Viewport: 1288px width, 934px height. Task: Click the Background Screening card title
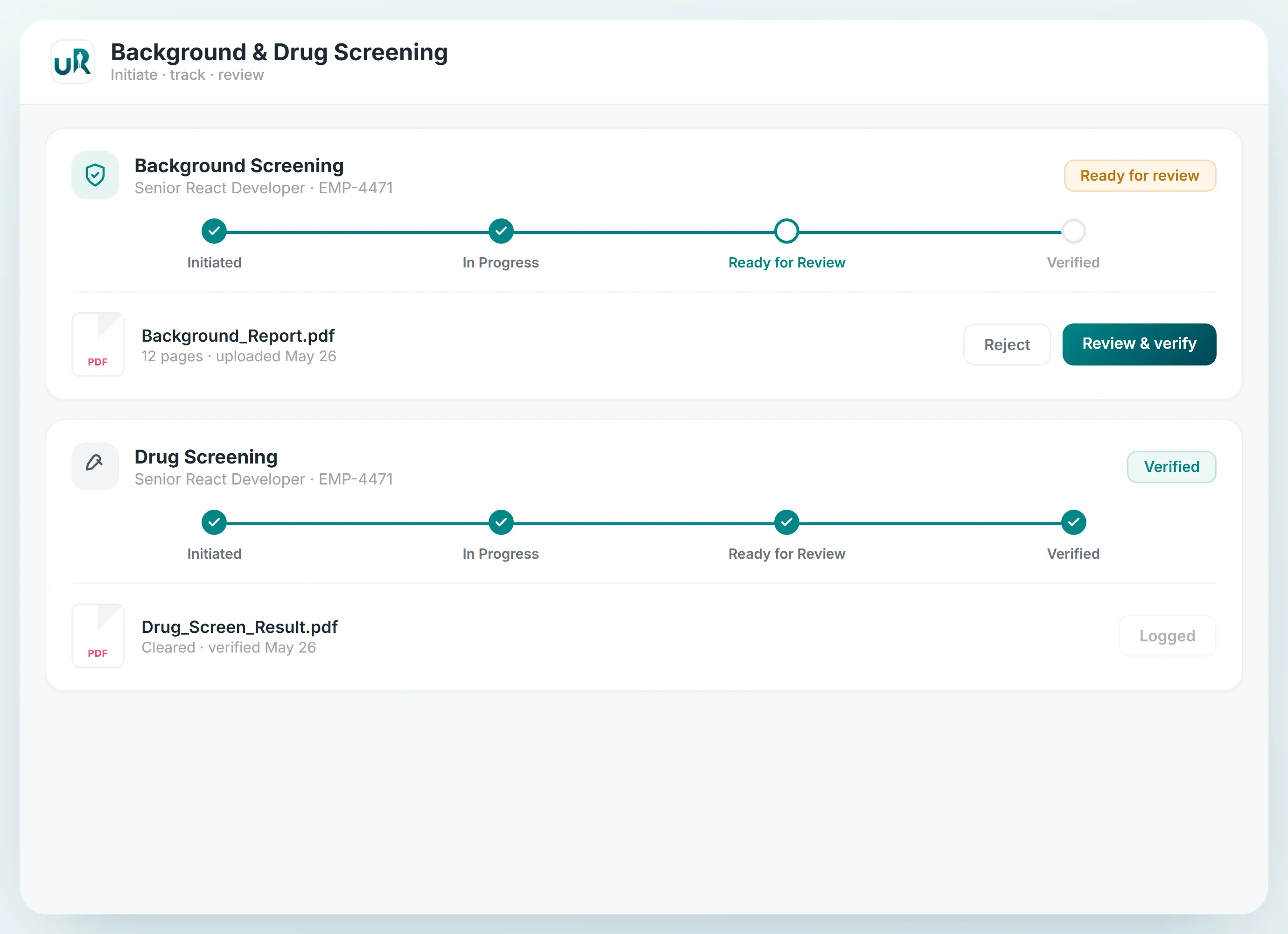click(239, 166)
